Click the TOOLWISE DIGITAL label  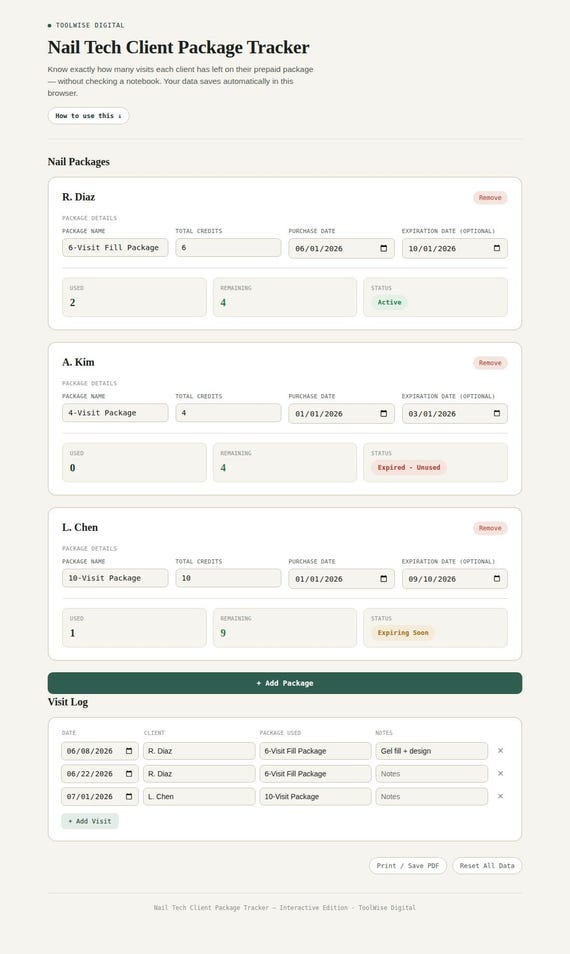90,26
